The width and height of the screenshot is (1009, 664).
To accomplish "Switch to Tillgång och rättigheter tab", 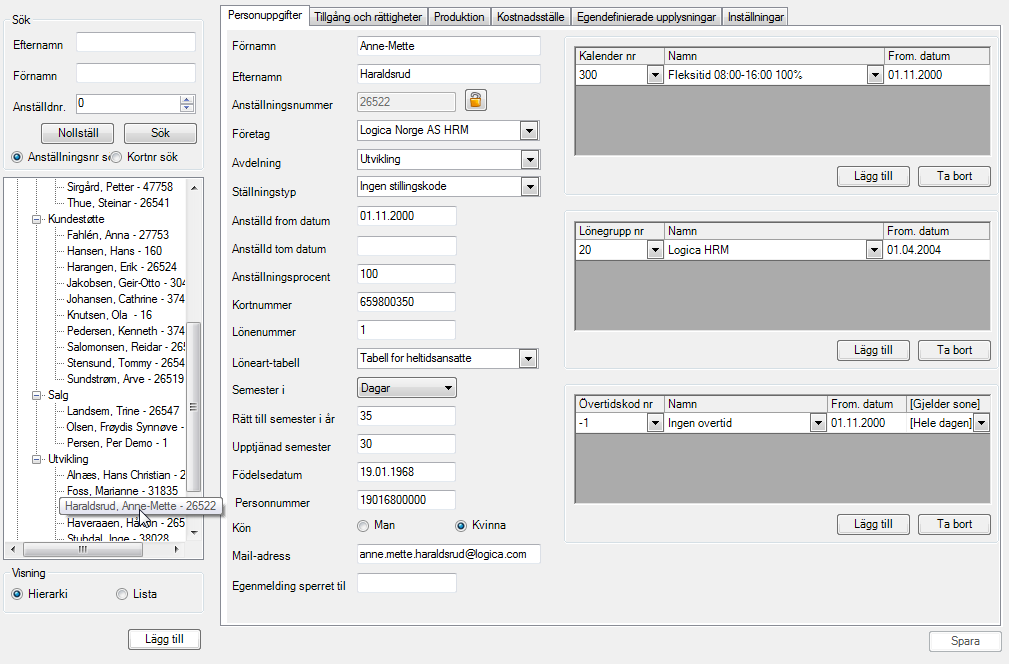I will pyautogui.click(x=368, y=17).
